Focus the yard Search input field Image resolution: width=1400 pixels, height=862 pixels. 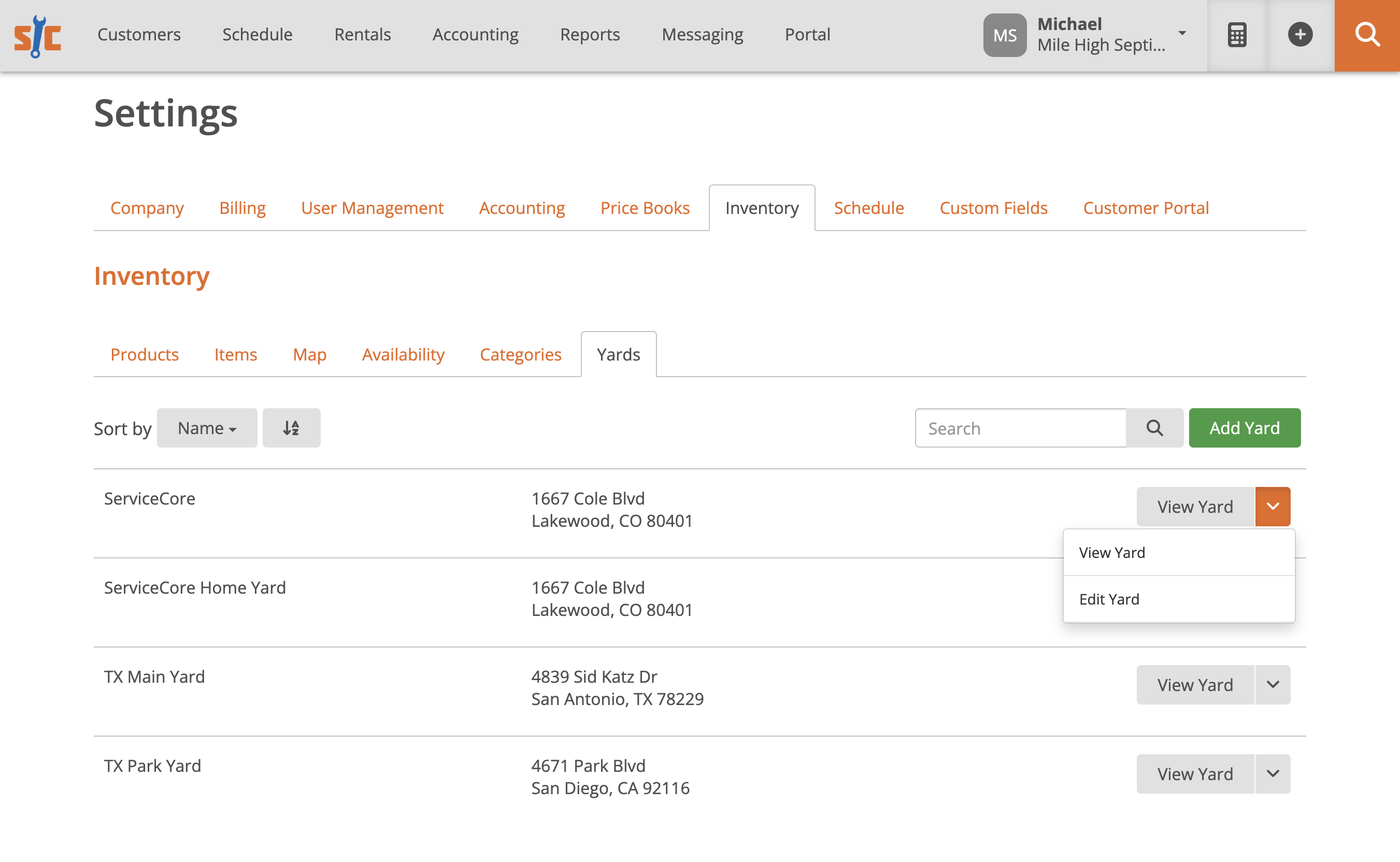click(x=1021, y=427)
